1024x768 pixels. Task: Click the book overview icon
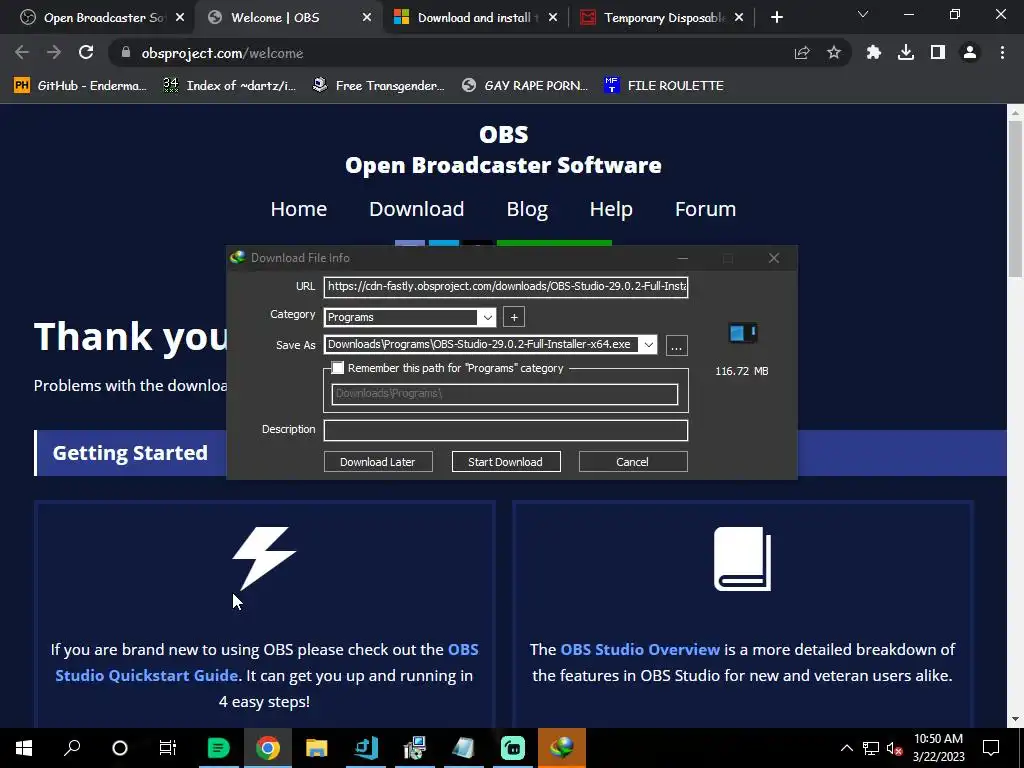point(743,559)
